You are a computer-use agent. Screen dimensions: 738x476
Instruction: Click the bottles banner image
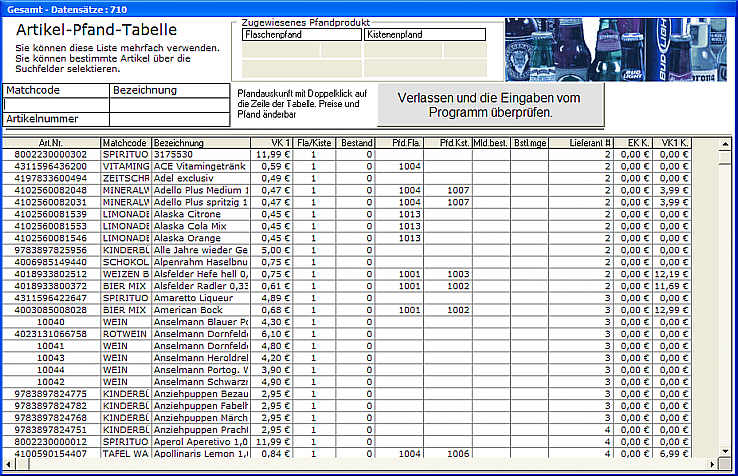coord(616,49)
